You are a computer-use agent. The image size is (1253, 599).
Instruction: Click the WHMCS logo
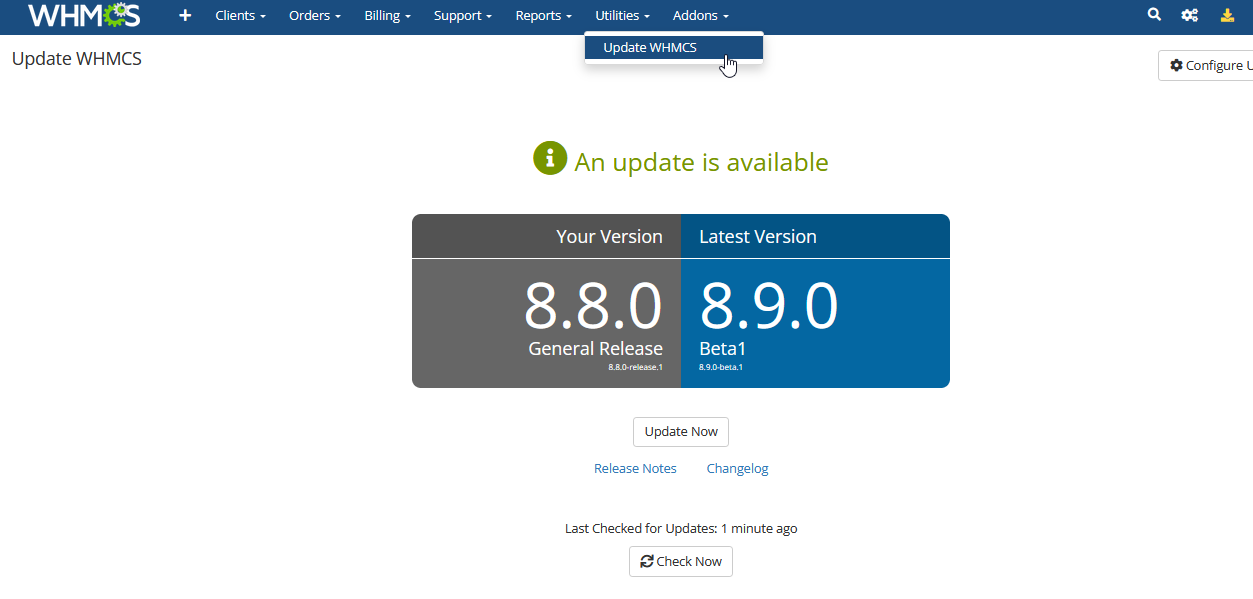84,15
